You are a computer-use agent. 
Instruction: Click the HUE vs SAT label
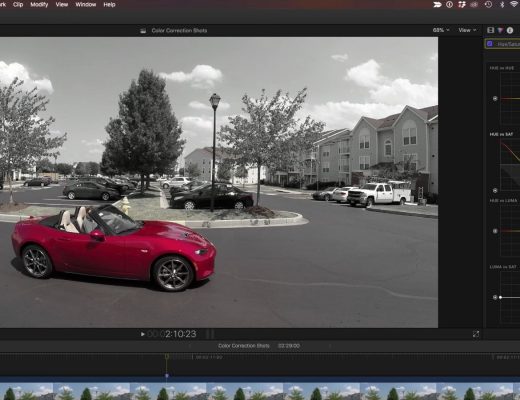pyautogui.click(x=501, y=134)
